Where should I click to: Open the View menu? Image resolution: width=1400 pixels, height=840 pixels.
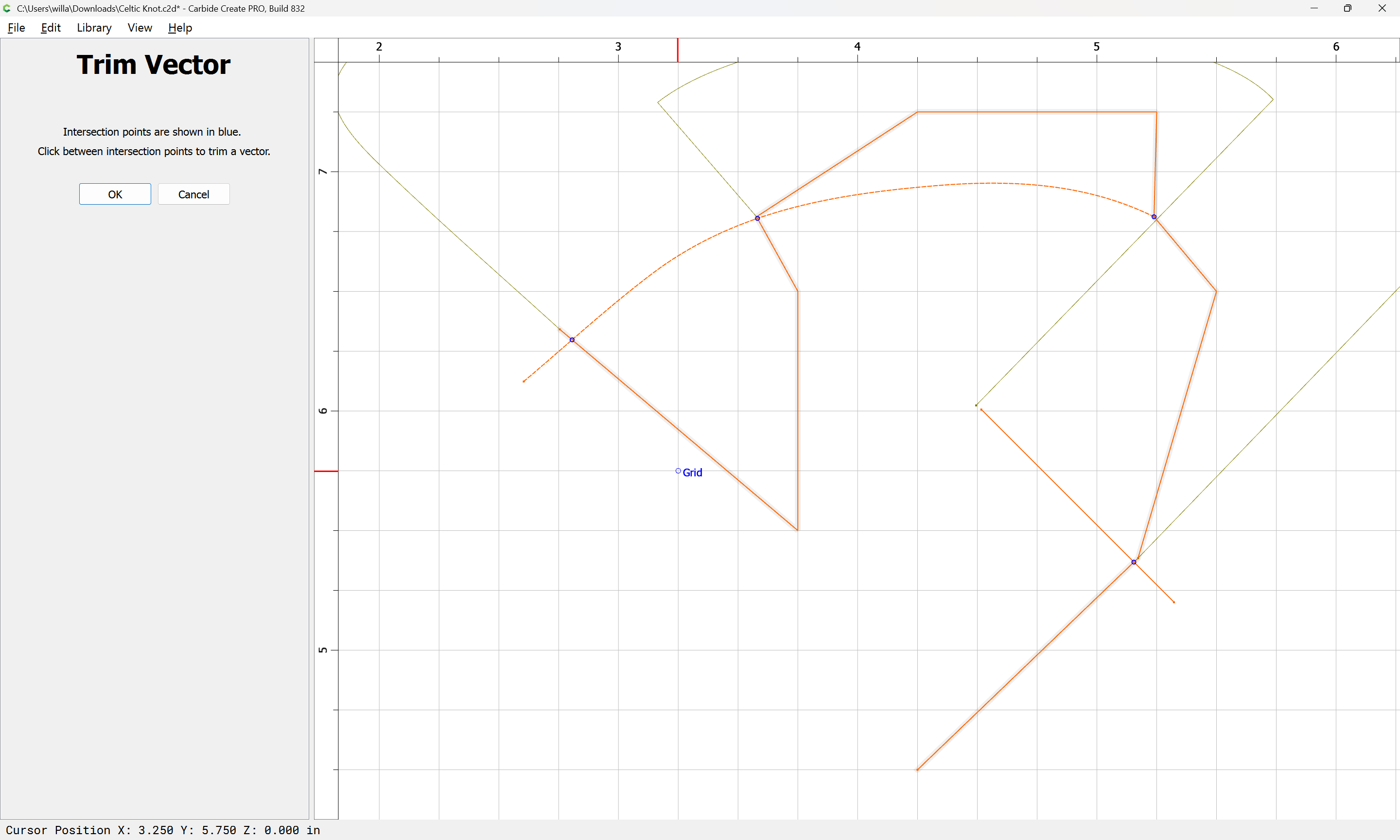pyautogui.click(x=139, y=28)
